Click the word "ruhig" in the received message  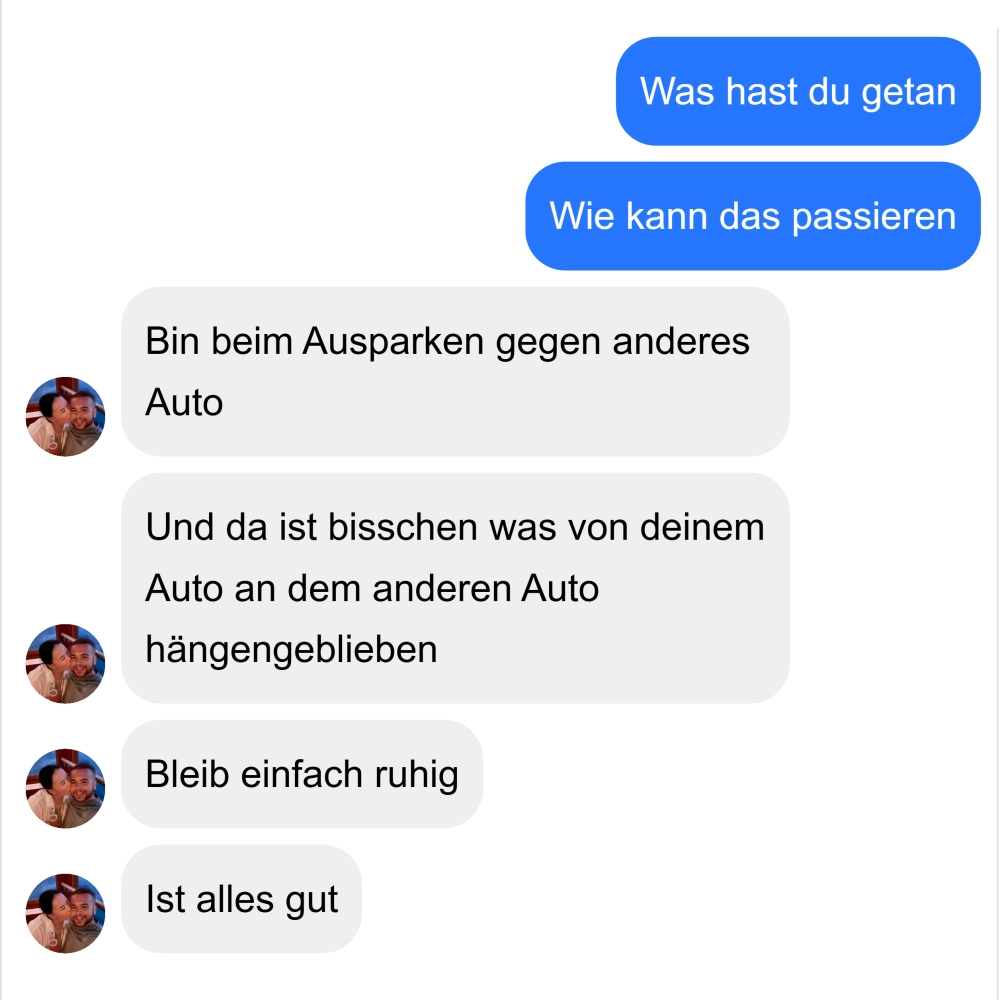(416, 776)
